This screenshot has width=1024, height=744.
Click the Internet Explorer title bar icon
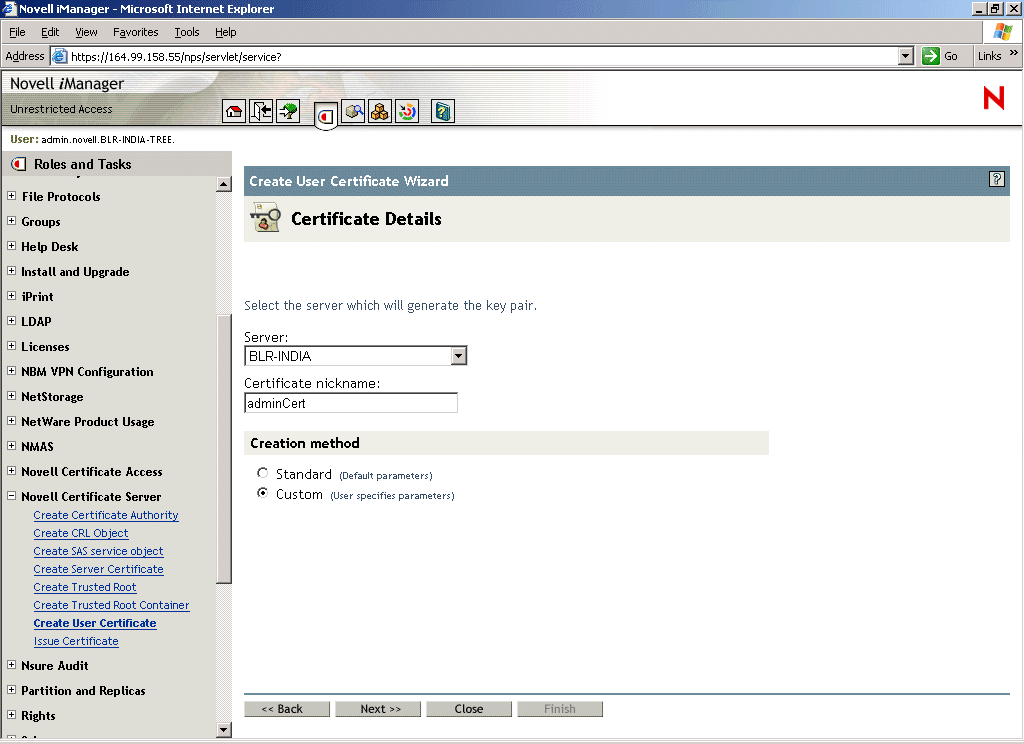pos(8,8)
